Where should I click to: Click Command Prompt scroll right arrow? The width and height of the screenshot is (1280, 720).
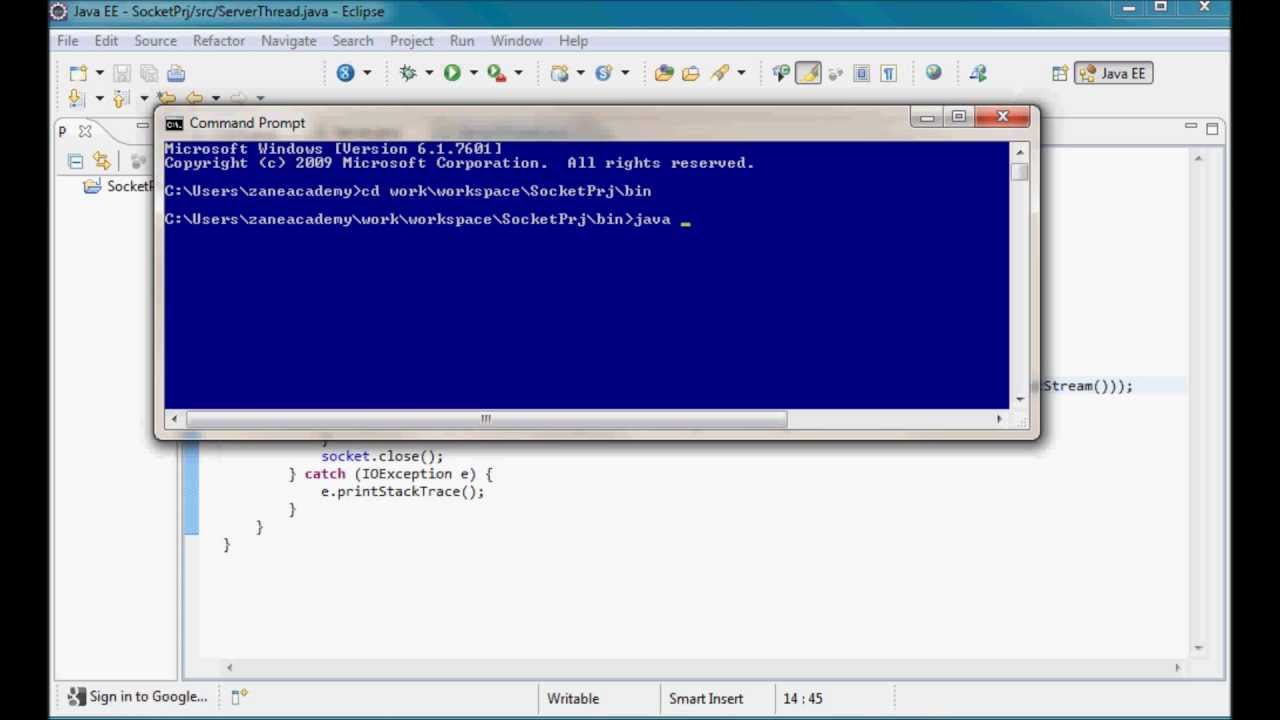(x=999, y=419)
